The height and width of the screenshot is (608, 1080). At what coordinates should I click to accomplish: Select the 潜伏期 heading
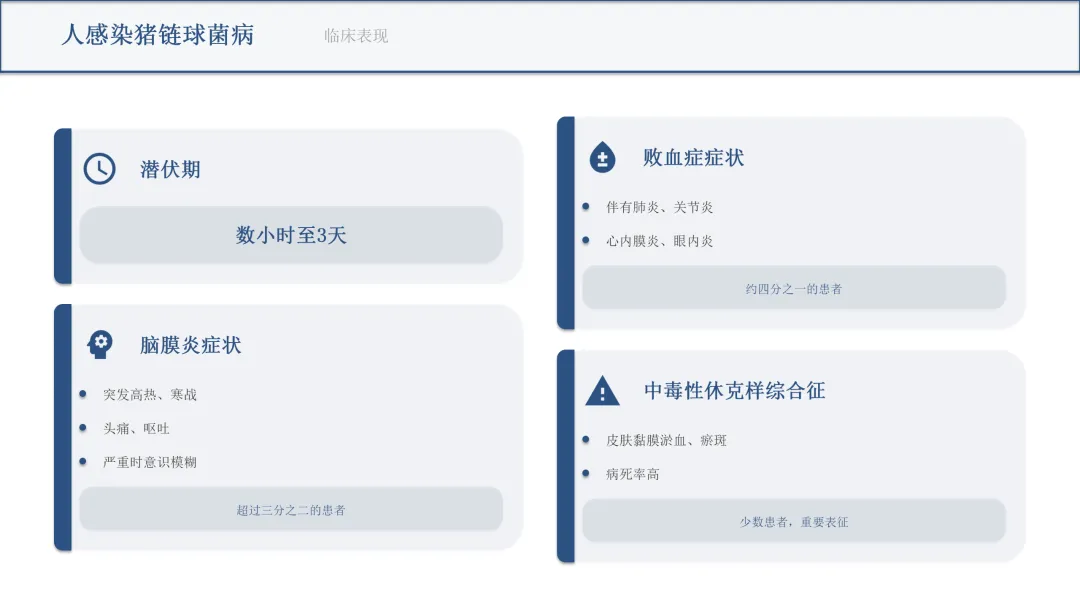(170, 169)
